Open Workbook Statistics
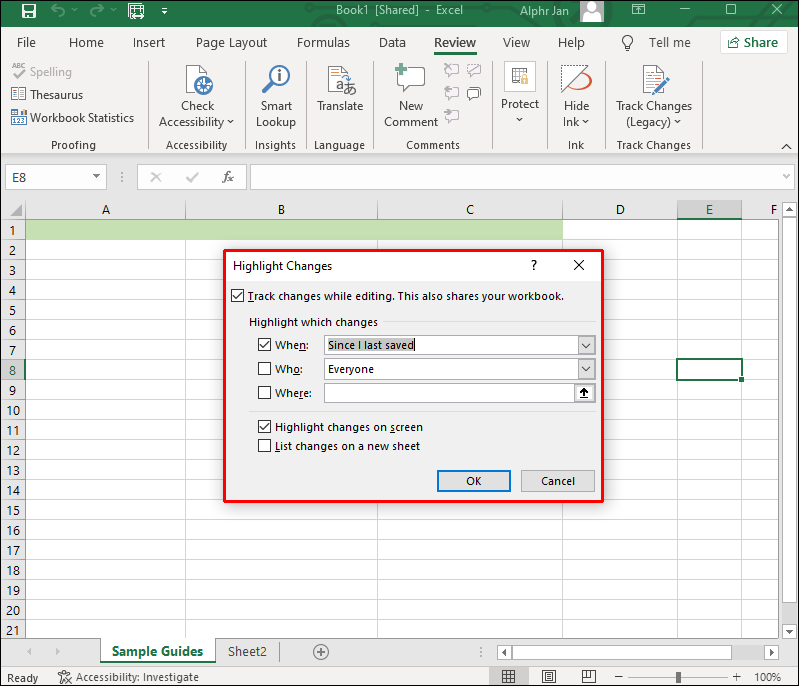The height and width of the screenshot is (686, 799). [x=72, y=118]
